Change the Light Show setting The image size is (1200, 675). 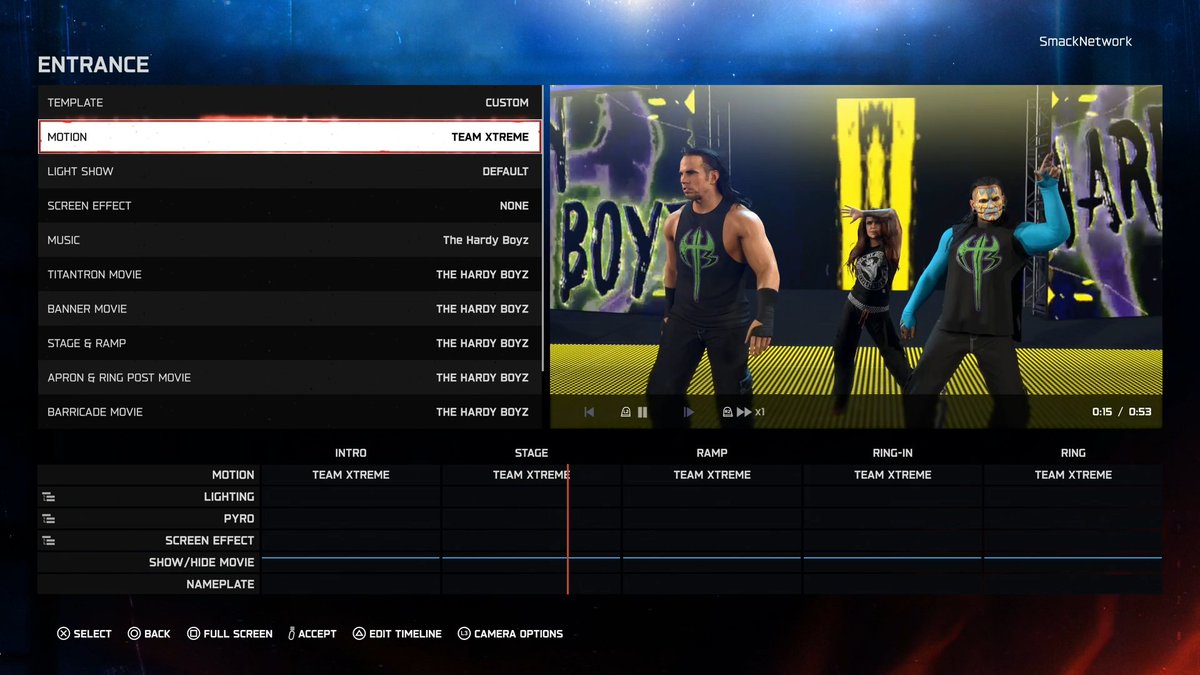pos(289,171)
